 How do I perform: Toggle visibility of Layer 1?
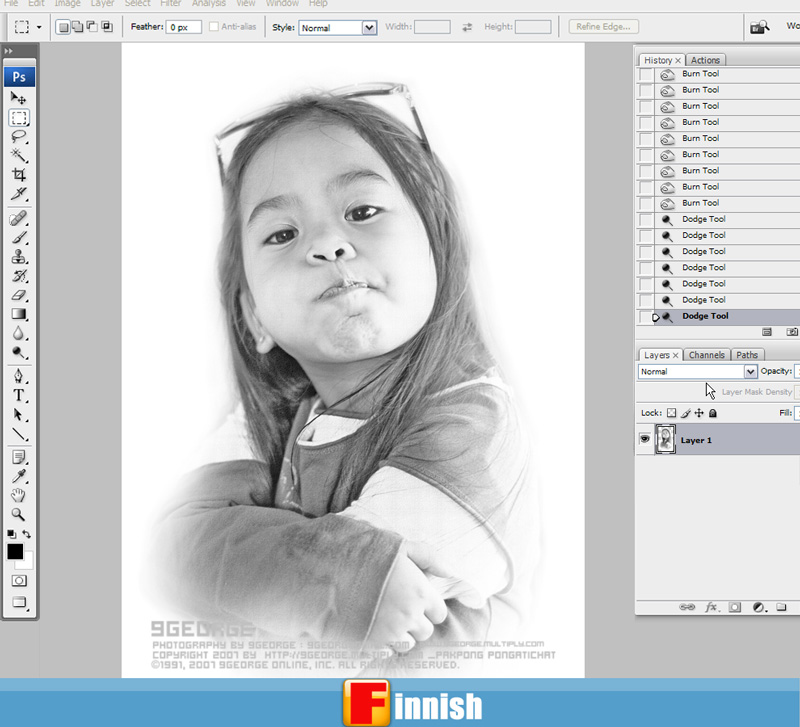click(645, 439)
